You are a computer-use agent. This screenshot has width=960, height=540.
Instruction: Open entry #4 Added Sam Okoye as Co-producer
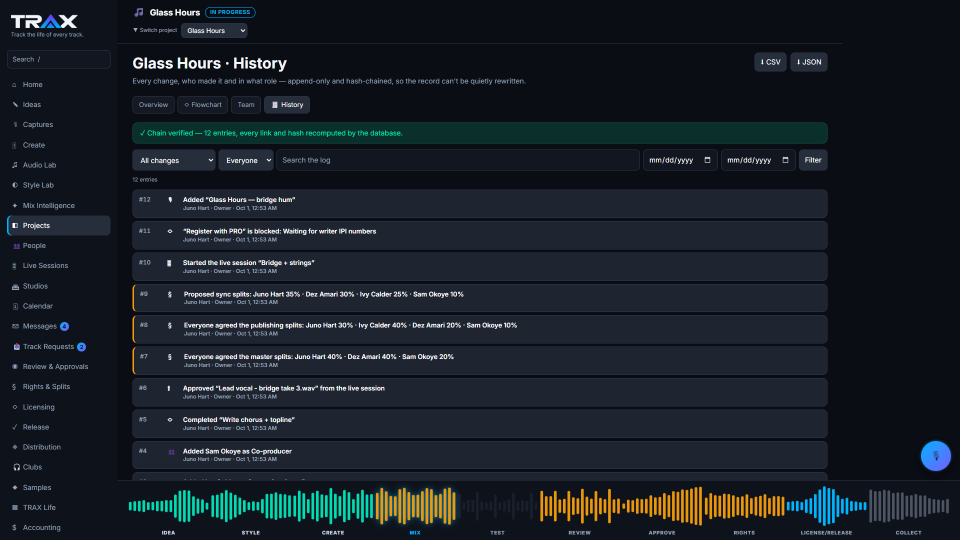point(479,455)
